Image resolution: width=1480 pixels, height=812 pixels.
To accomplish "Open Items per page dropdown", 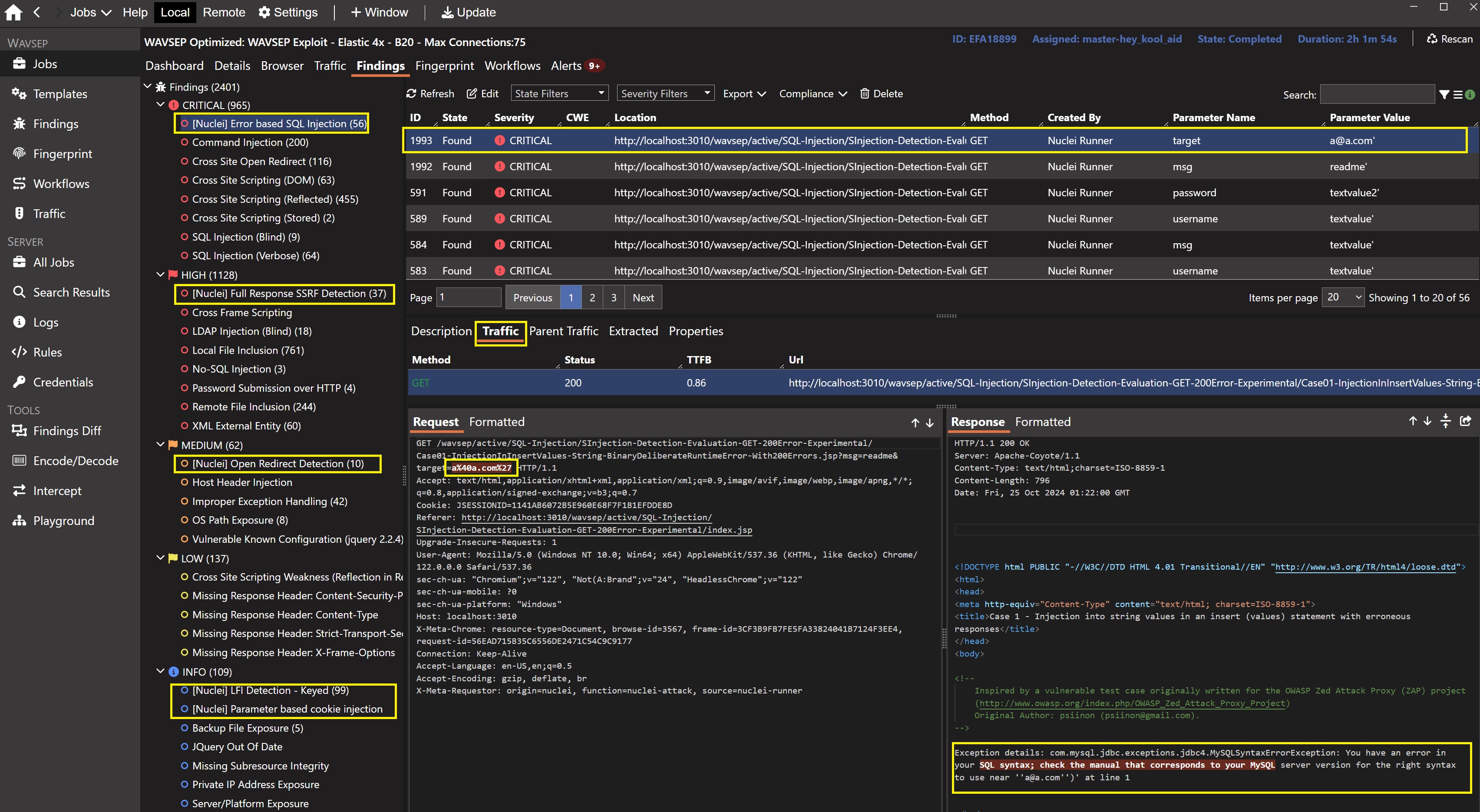I will point(1343,297).
